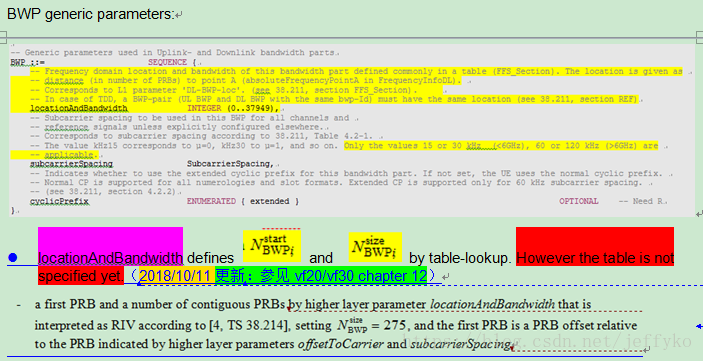Click 'Normal CP is supported for all numerologies' line
Screen dimensions: 703x361
[x=336, y=183]
